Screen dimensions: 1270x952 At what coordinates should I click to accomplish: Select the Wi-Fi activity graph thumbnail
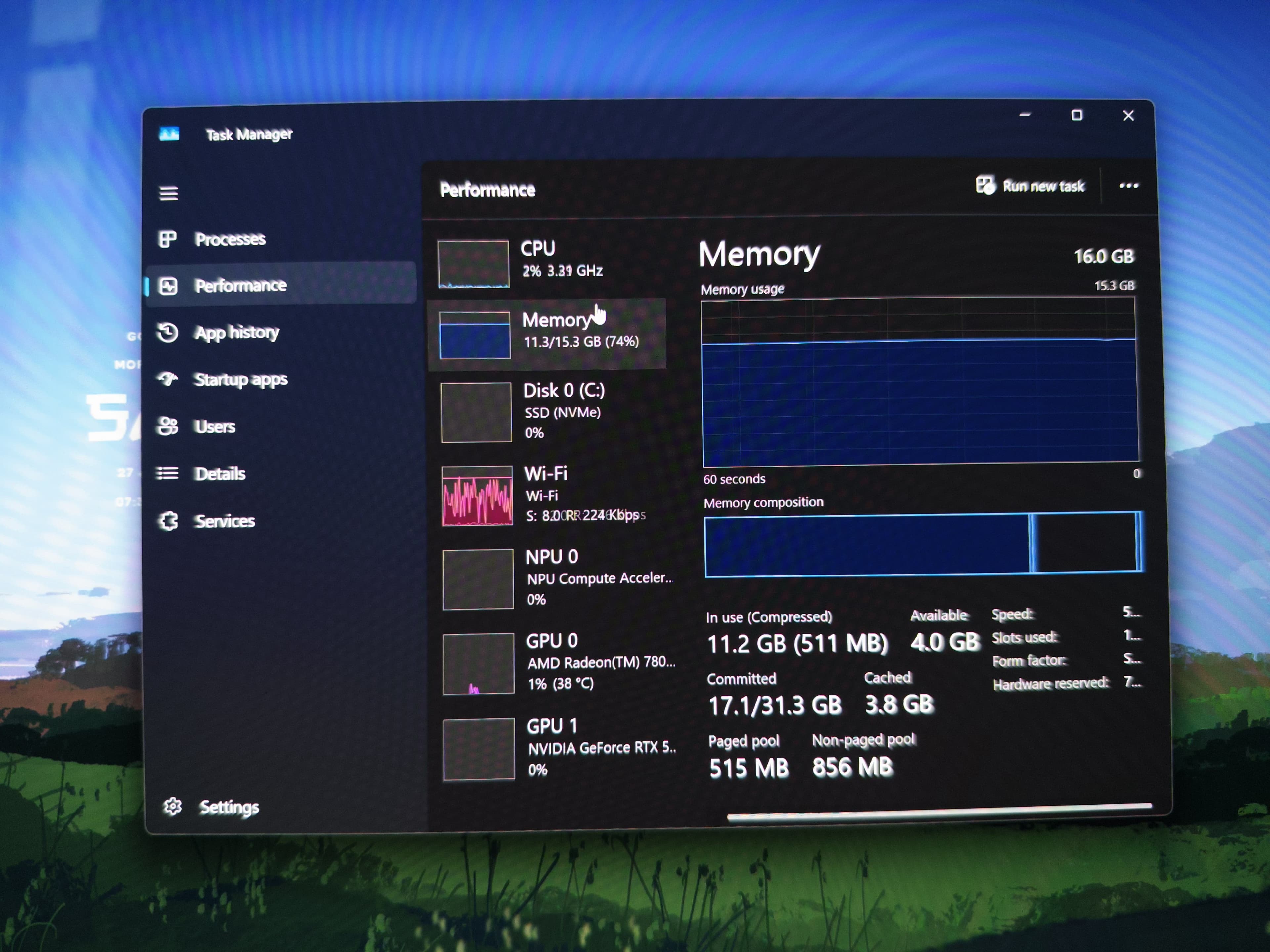pos(477,496)
